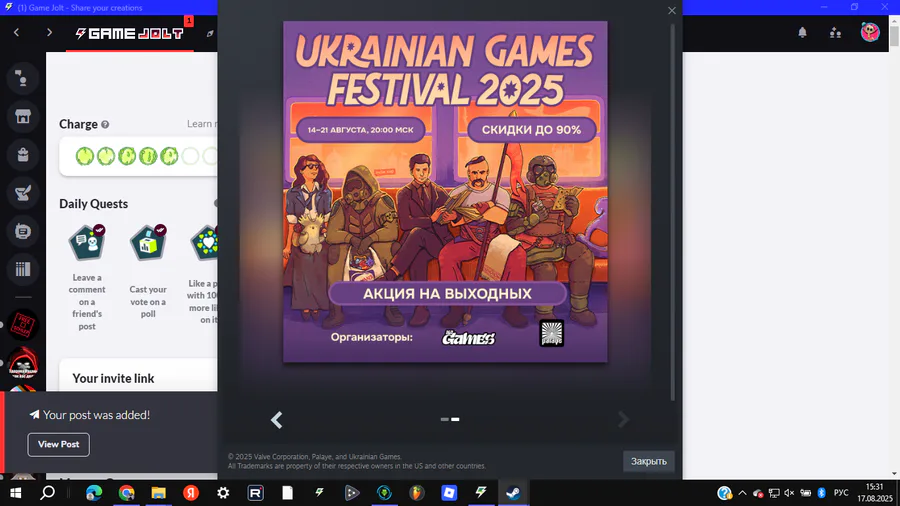900x506 pixels.
Task: Open Settings gear in taskbar
Action: point(223,493)
